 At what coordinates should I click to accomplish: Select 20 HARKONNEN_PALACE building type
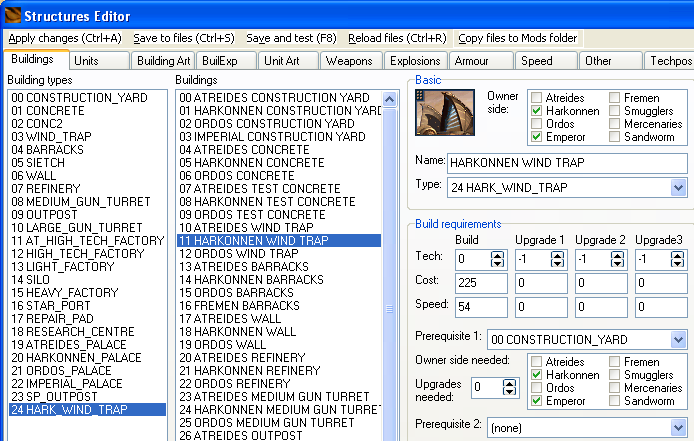tap(87, 357)
